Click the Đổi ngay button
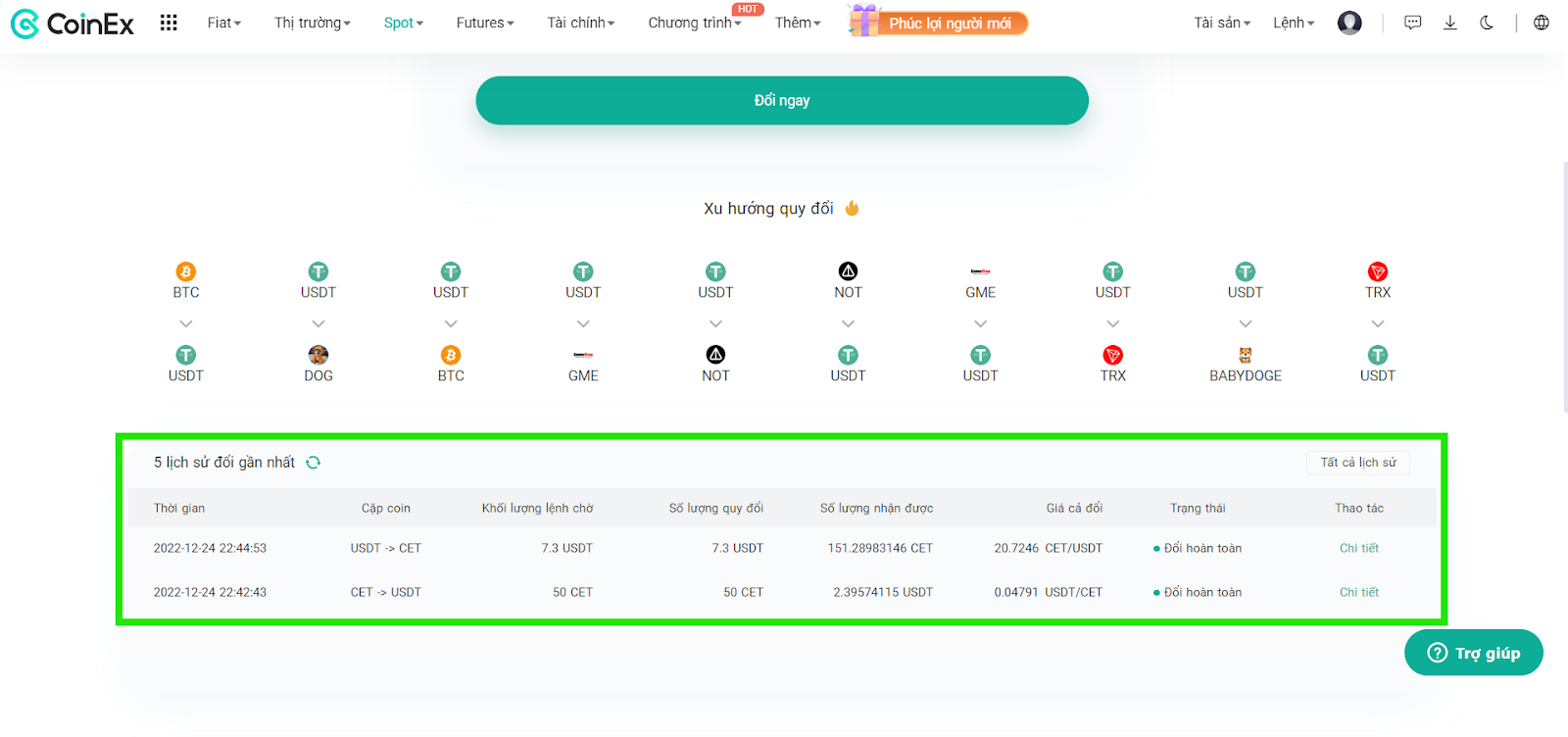 coord(782,100)
